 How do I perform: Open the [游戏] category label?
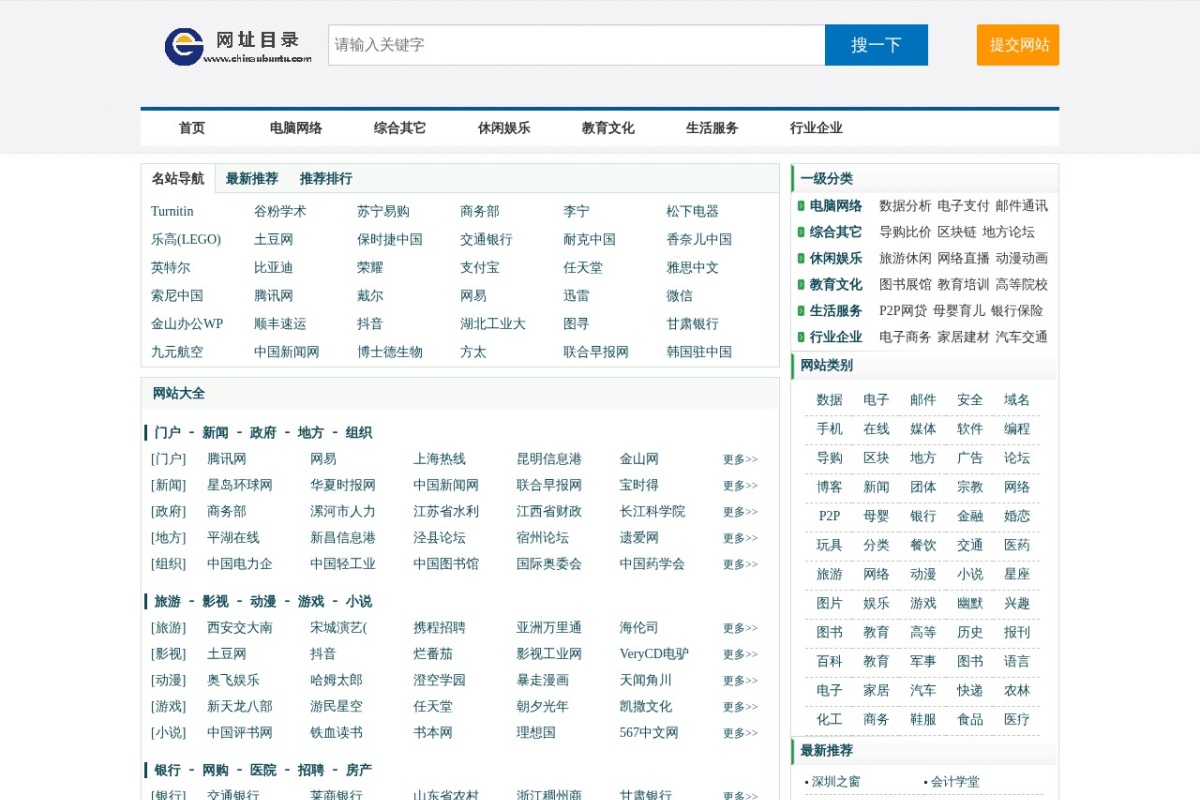click(x=168, y=706)
